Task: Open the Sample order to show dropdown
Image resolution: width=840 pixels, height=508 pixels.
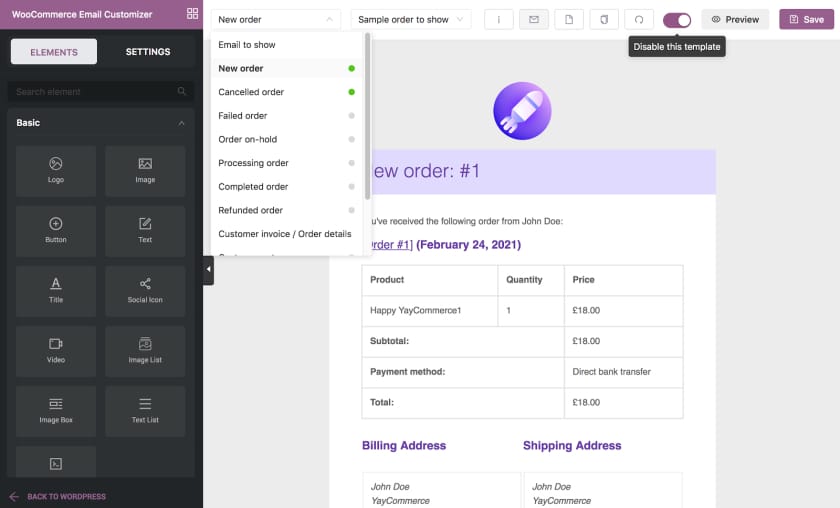Action: point(411,19)
